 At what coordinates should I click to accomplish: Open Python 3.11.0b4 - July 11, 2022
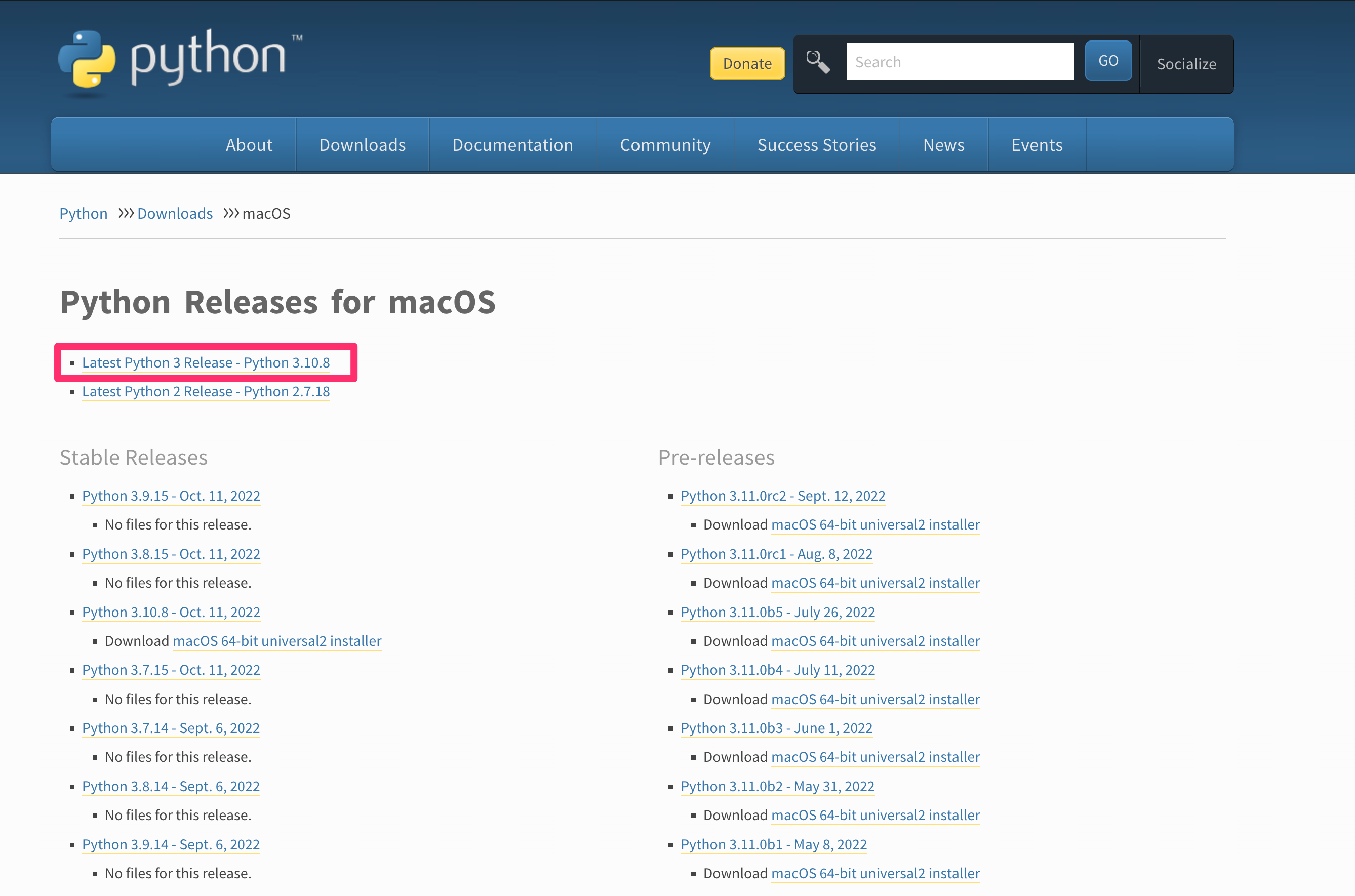point(778,670)
